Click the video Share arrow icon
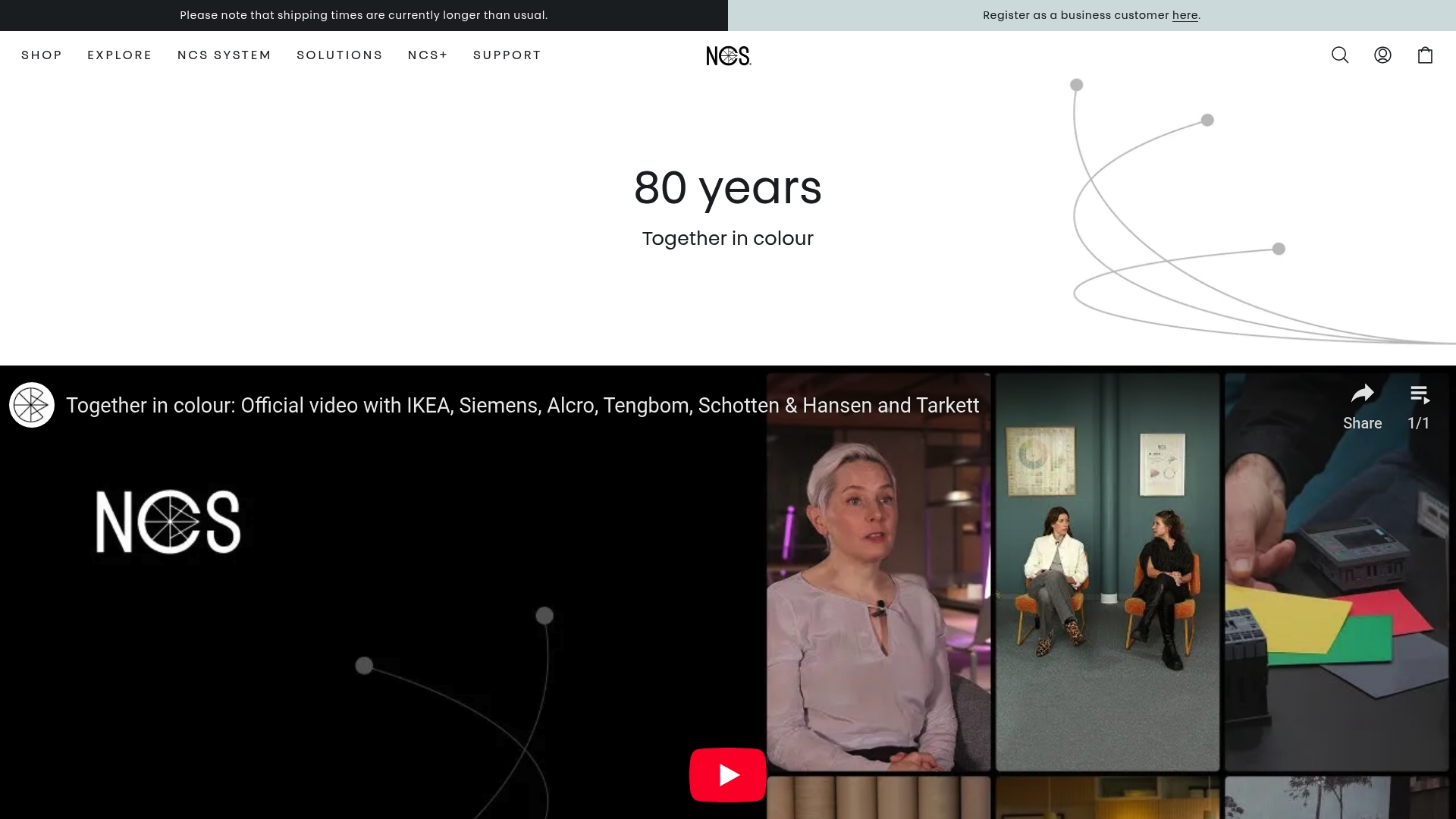The image size is (1456, 819). 1362,394
